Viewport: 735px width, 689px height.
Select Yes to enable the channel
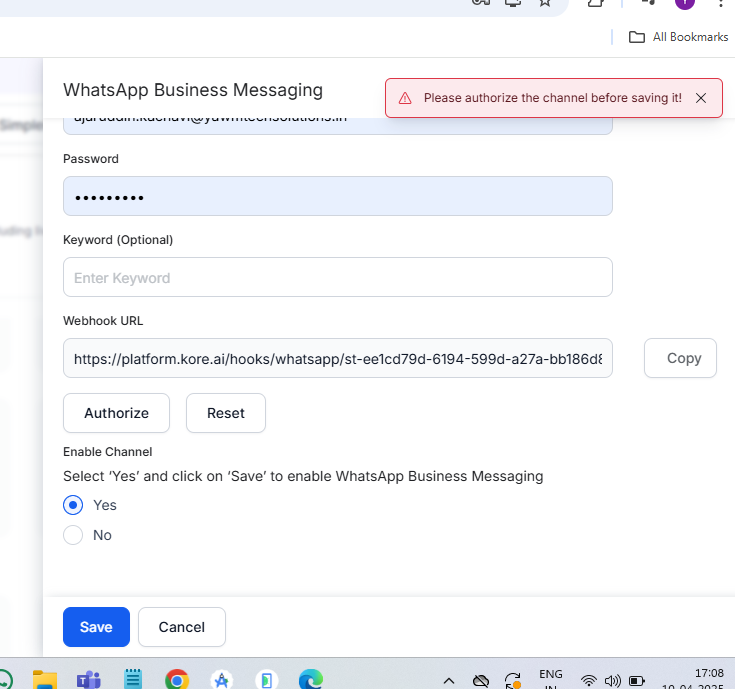coord(73,505)
